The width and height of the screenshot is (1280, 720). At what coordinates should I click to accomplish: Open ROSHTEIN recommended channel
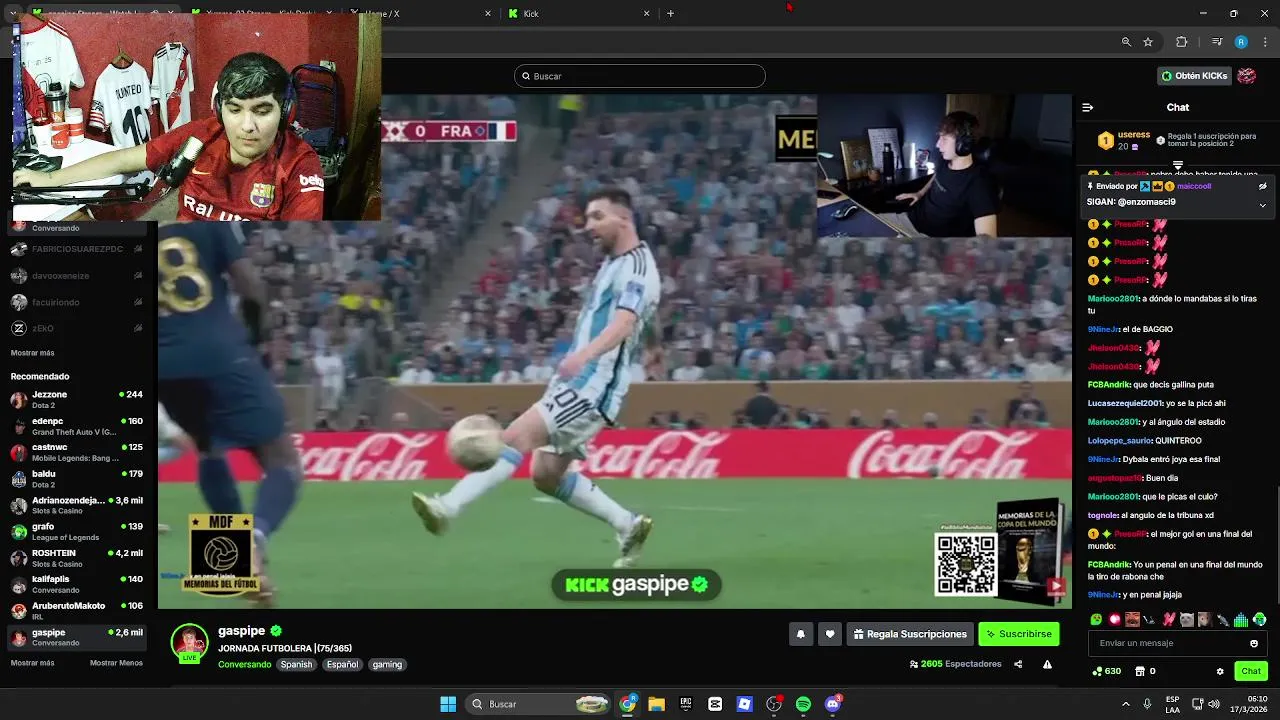pos(77,558)
